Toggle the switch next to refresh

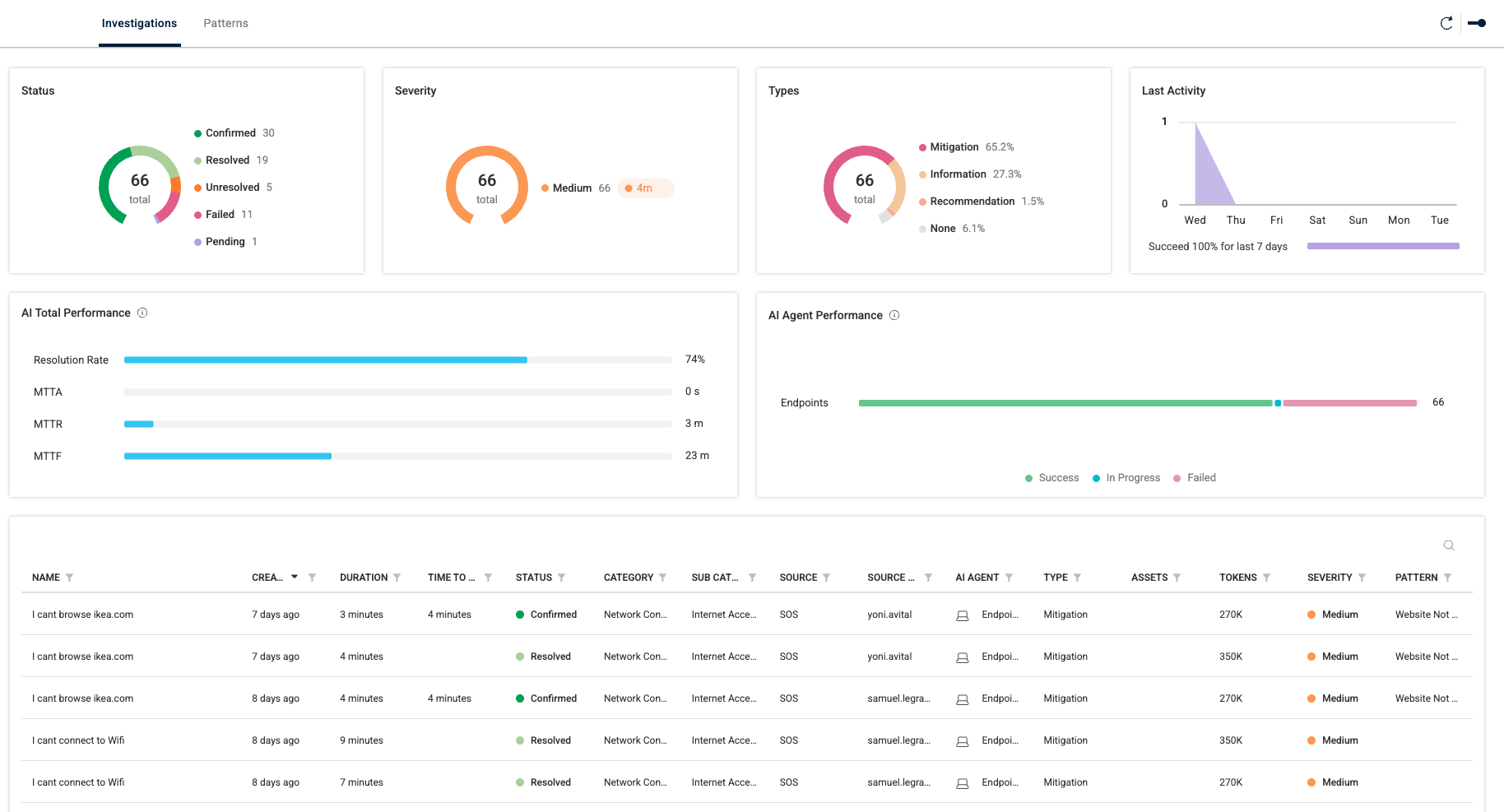point(1477,23)
